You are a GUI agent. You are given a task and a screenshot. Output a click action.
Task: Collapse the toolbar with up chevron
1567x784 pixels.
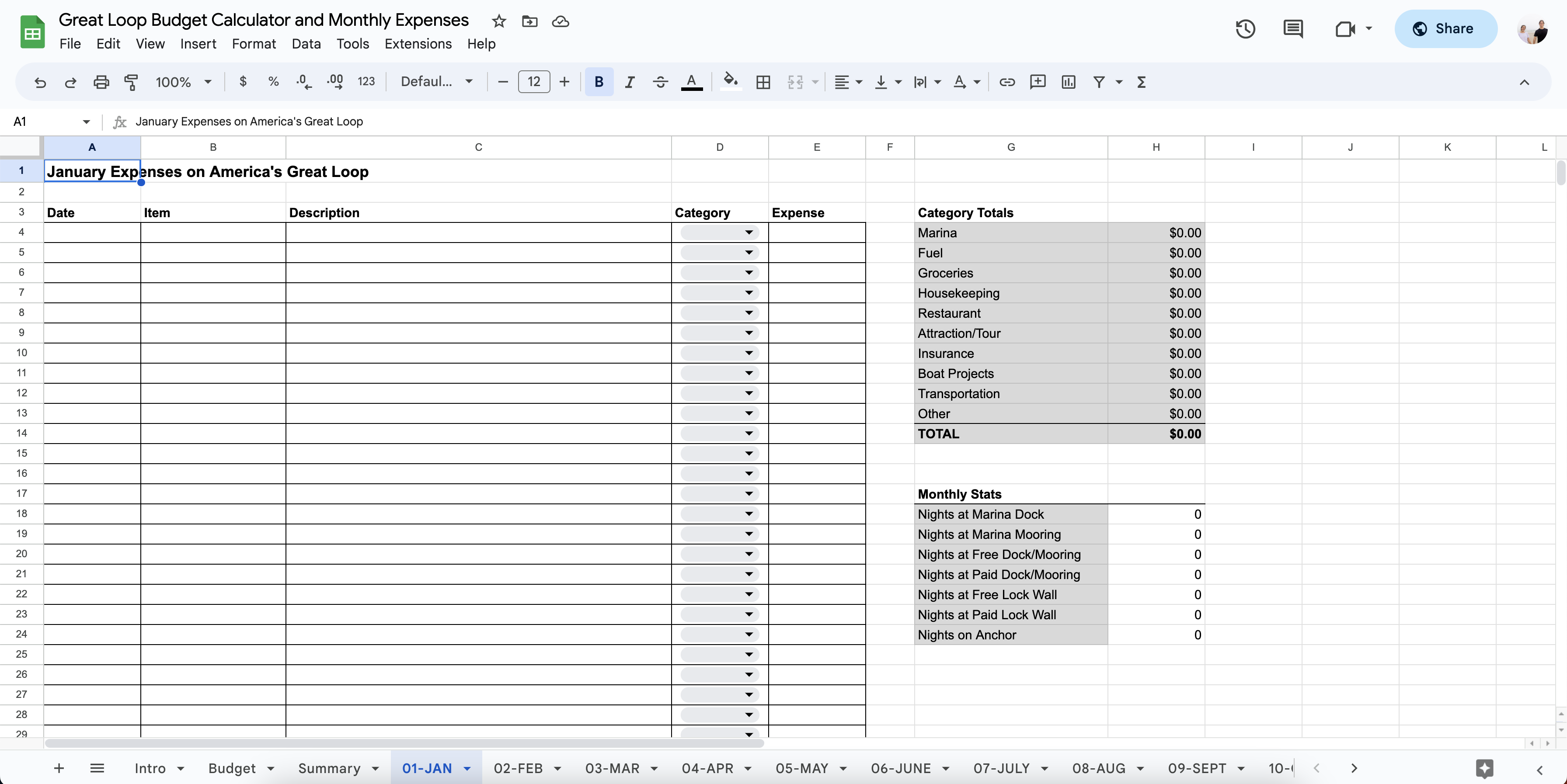tap(1524, 82)
